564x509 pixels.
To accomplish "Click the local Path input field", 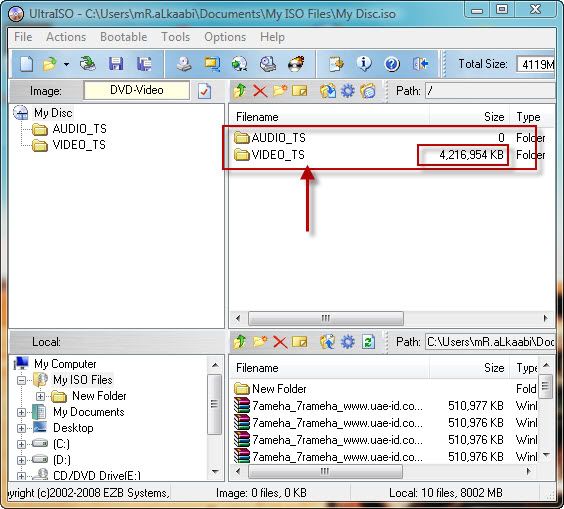I will pyautogui.click(x=490, y=342).
